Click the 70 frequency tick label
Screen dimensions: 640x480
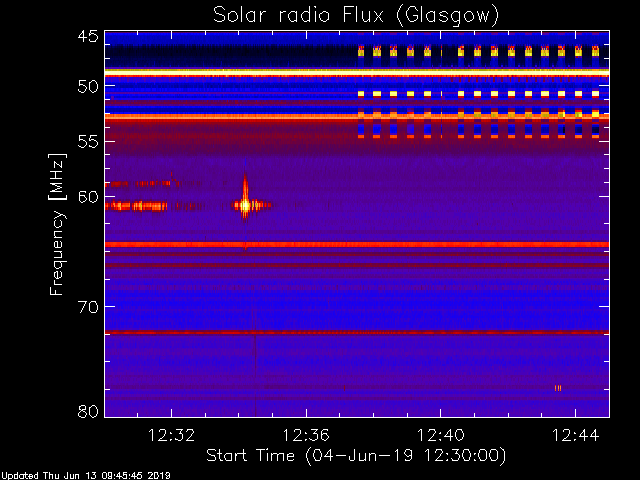click(88, 307)
